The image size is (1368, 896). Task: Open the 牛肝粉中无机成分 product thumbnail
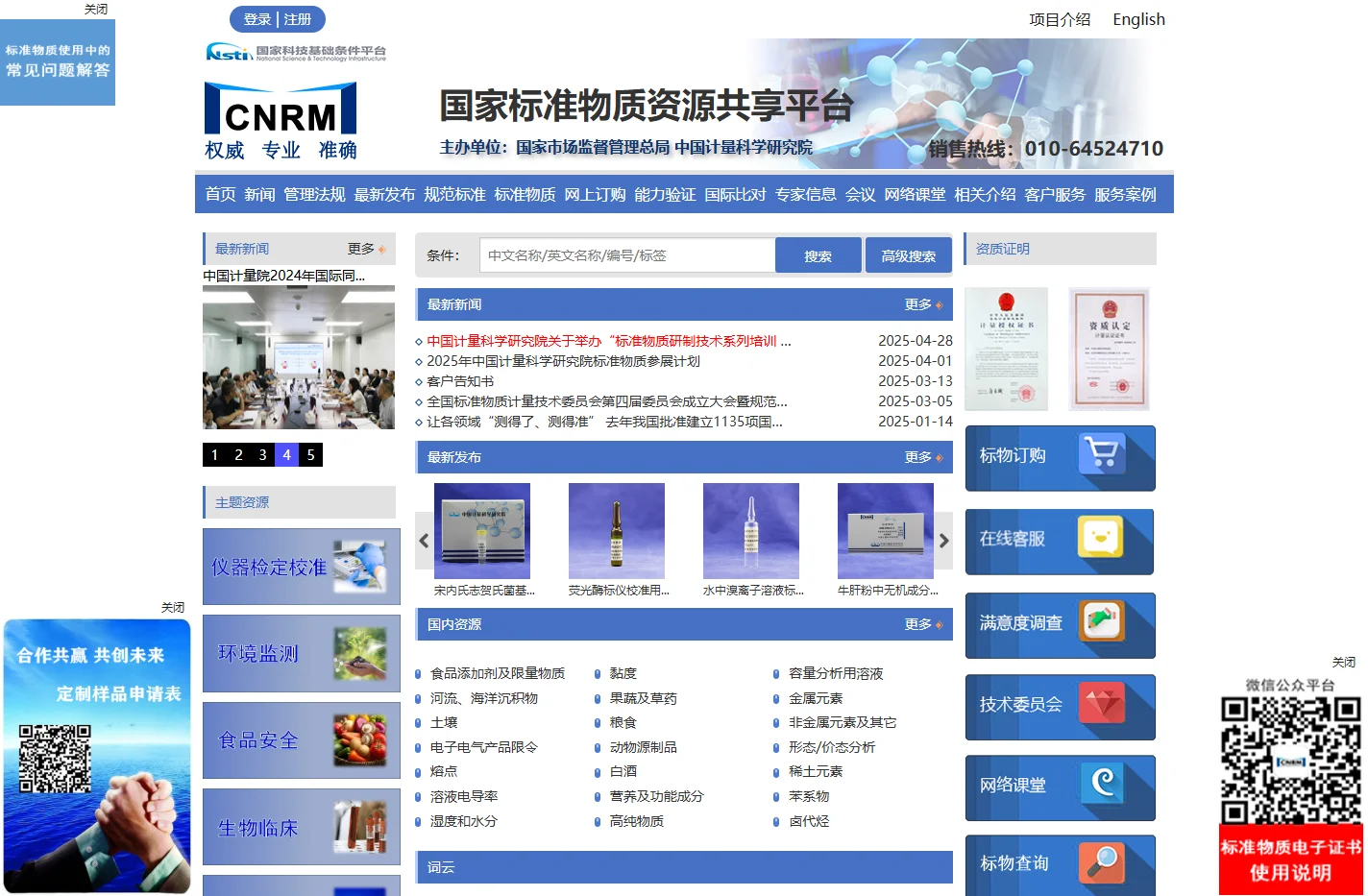pos(886,531)
